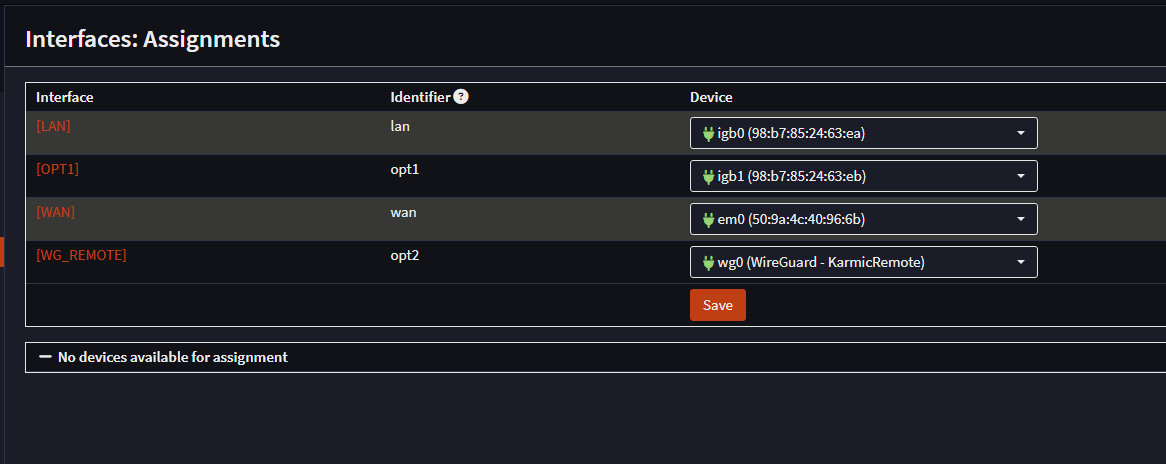Open the [OPT1] interface link
Viewport: 1166px width, 464px height.
pos(57,170)
